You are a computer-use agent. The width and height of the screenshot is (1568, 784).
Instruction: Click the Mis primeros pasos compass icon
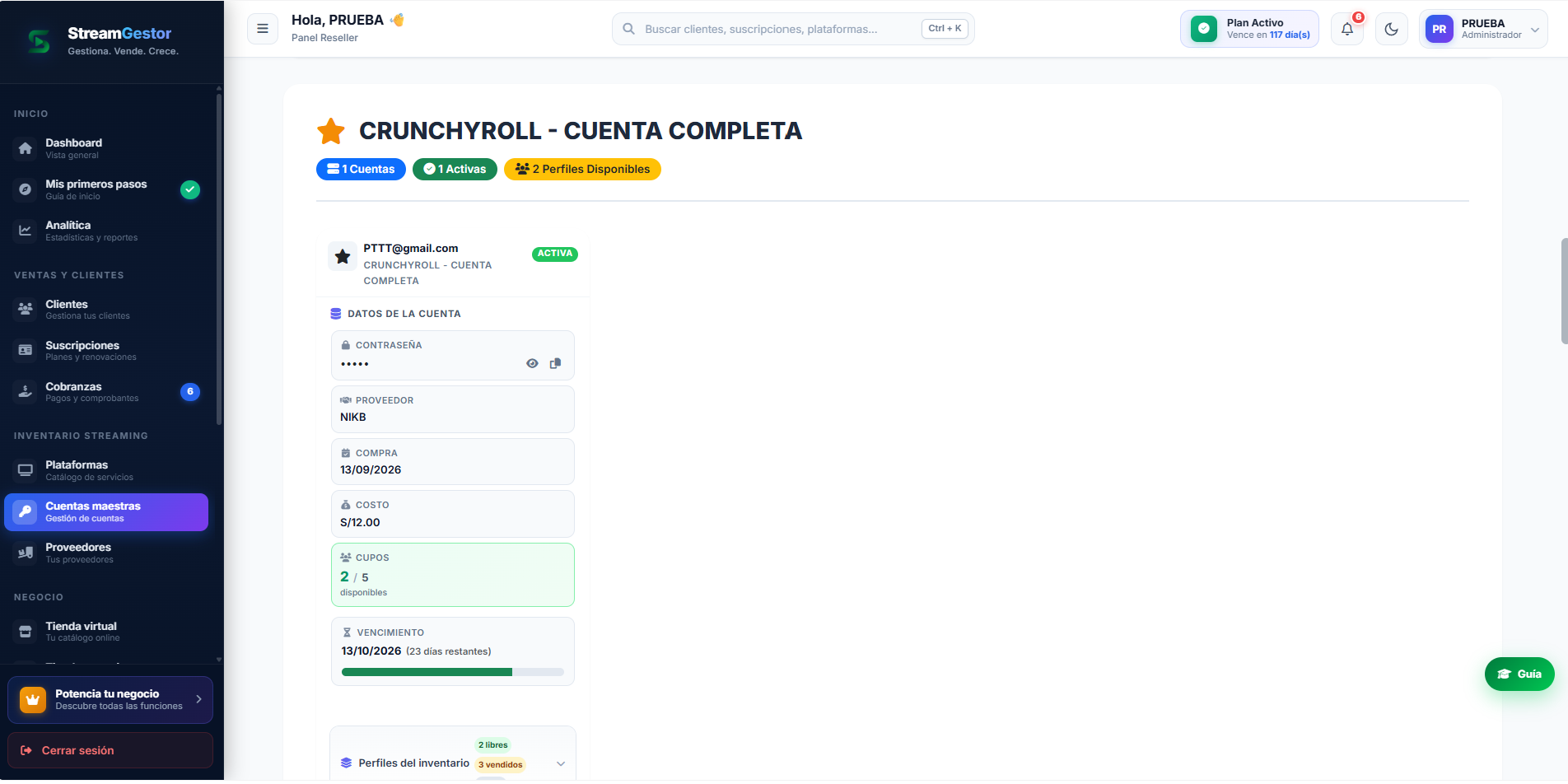[x=26, y=189]
